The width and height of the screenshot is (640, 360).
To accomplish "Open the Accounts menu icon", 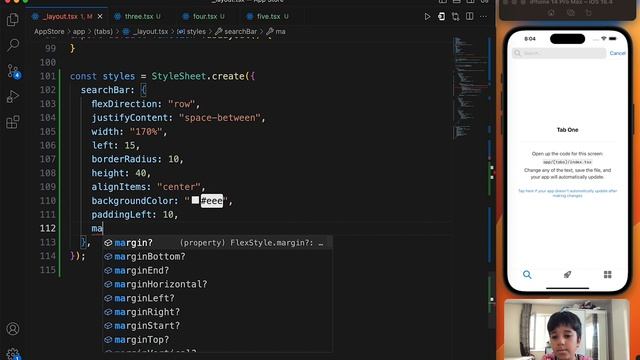I will (13, 329).
